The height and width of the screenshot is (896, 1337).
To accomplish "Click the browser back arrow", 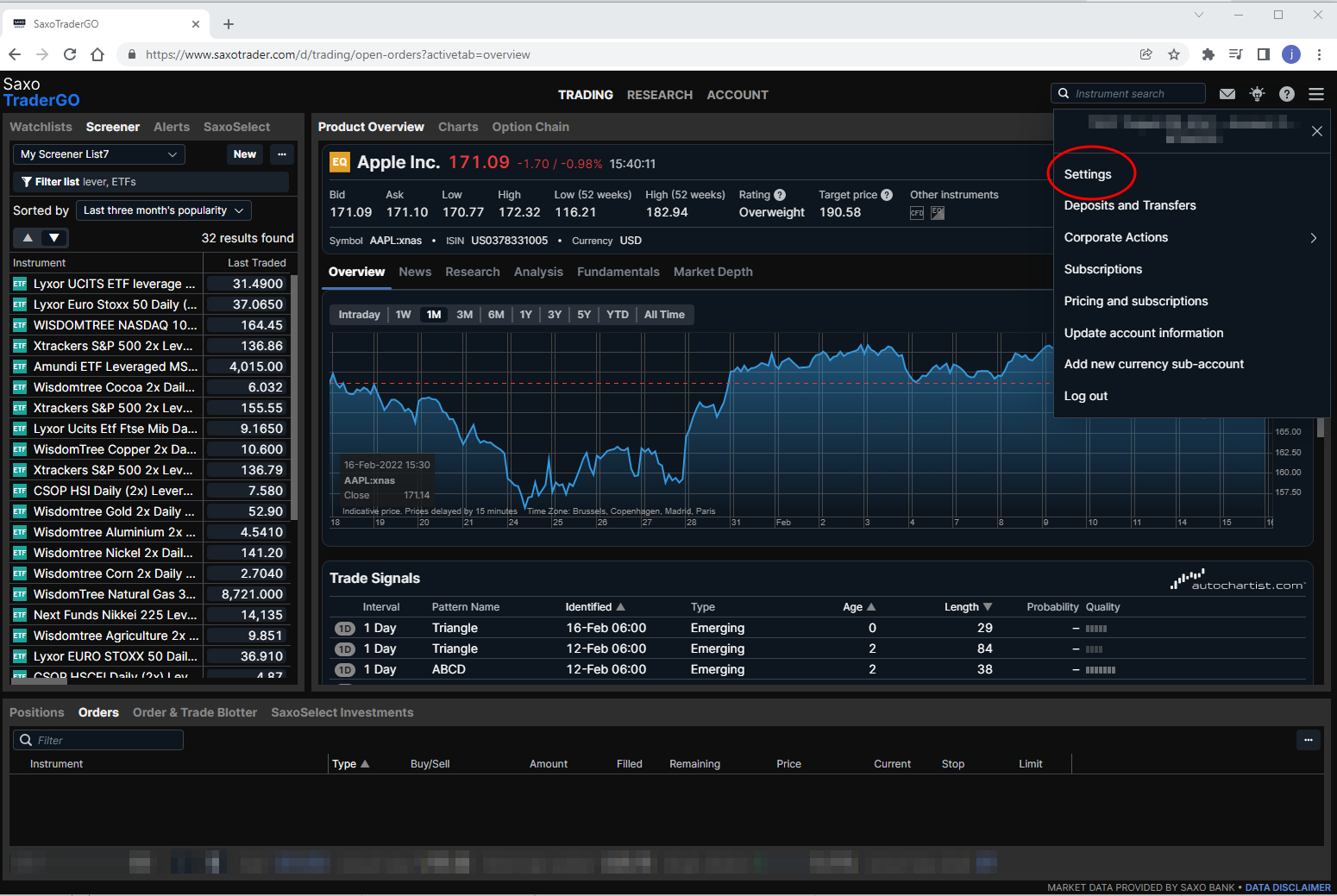I will point(15,54).
